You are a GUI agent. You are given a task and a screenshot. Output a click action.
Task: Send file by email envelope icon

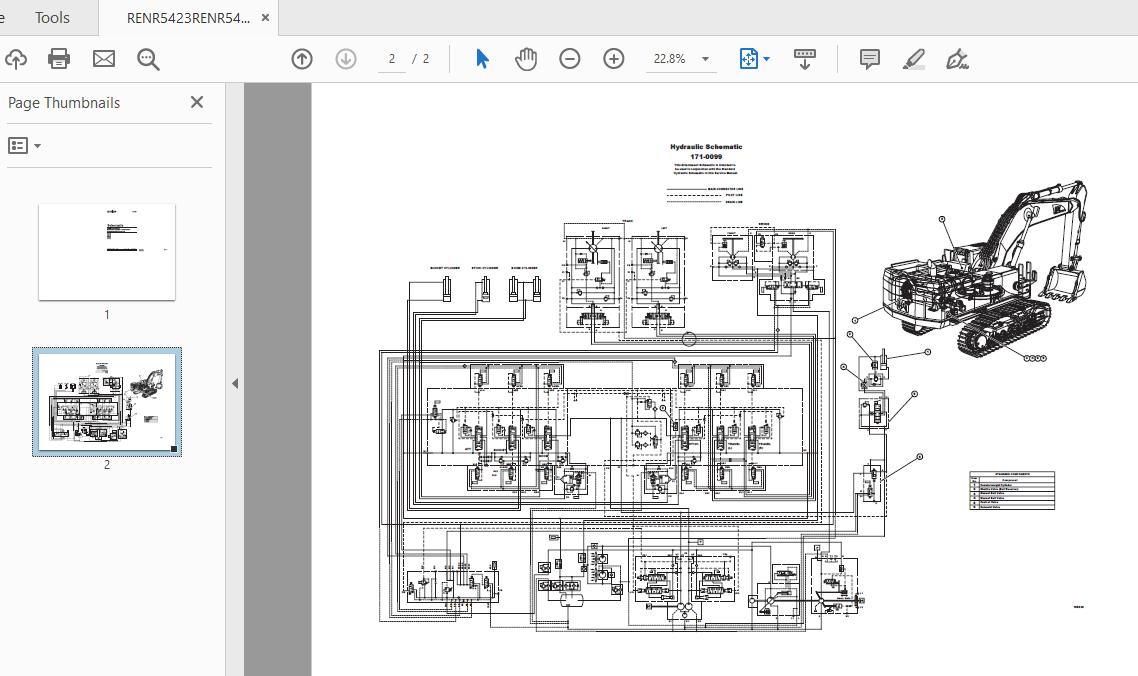[x=104, y=59]
